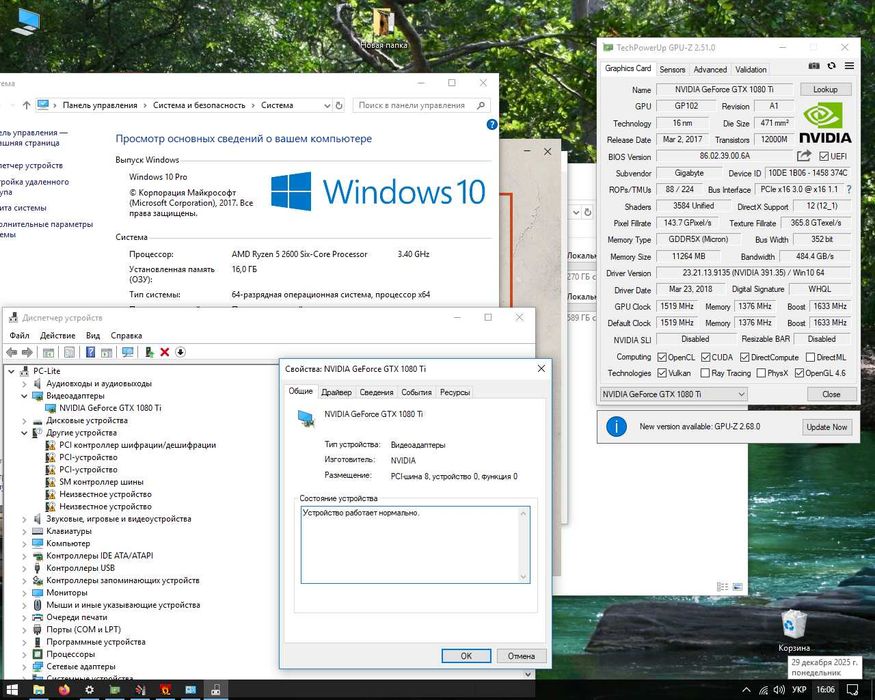
Task: Toggle the UEFI checkbox
Action: tap(824, 157)
